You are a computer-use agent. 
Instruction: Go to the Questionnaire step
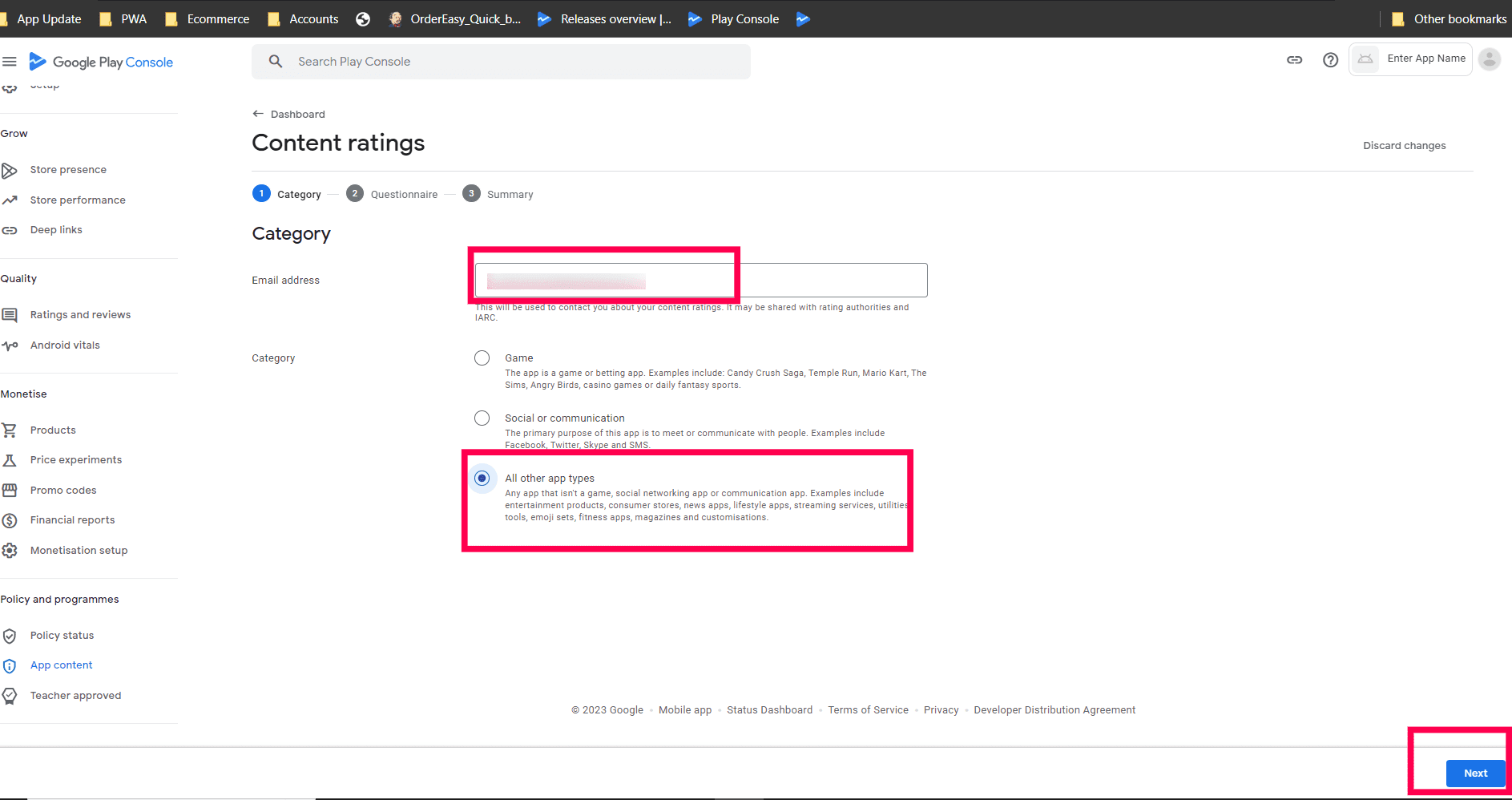pos(392,194)
